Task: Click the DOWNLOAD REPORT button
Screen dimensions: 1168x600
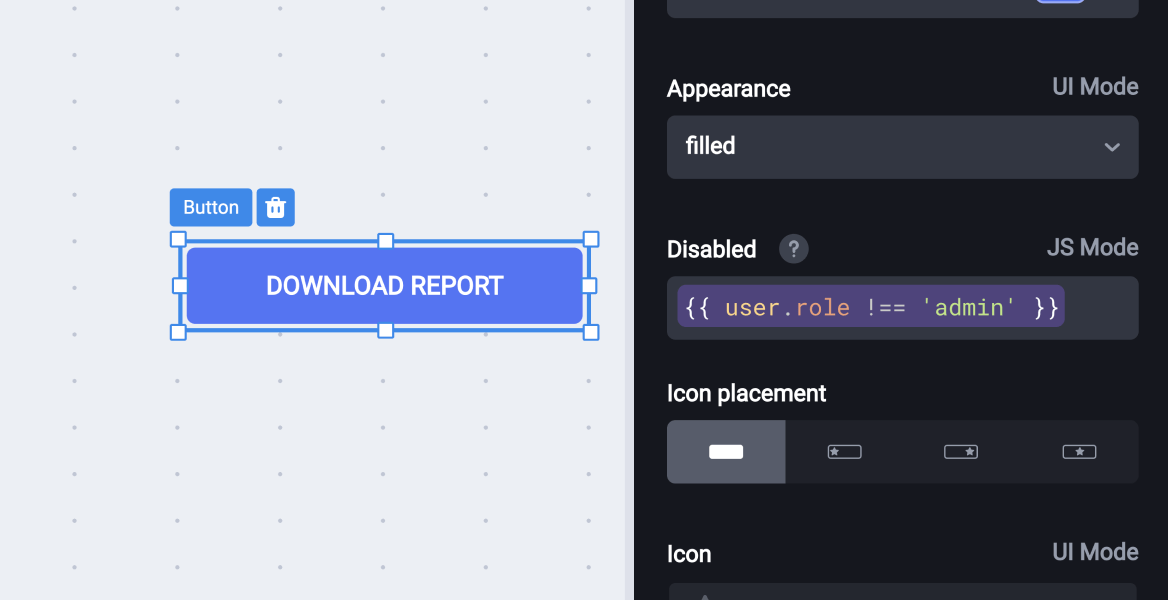Action: [x=384, y=286]
